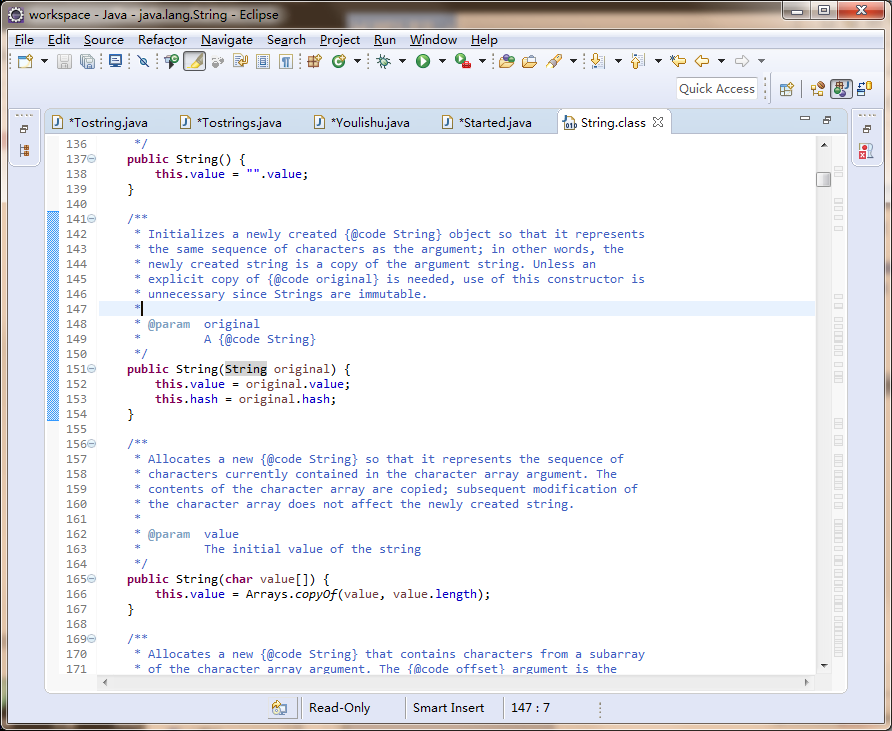Open the New dropdown arrow

tap(44, 61)
